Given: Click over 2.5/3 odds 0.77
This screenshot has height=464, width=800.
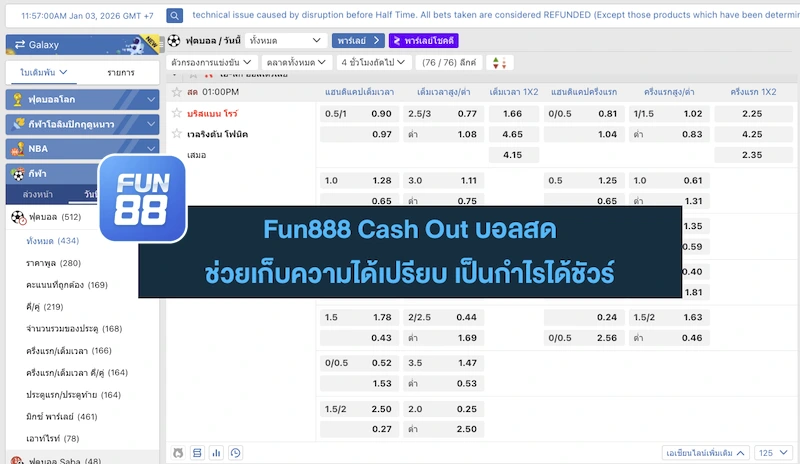Looking at the screenshot, I should pos(443,113).
